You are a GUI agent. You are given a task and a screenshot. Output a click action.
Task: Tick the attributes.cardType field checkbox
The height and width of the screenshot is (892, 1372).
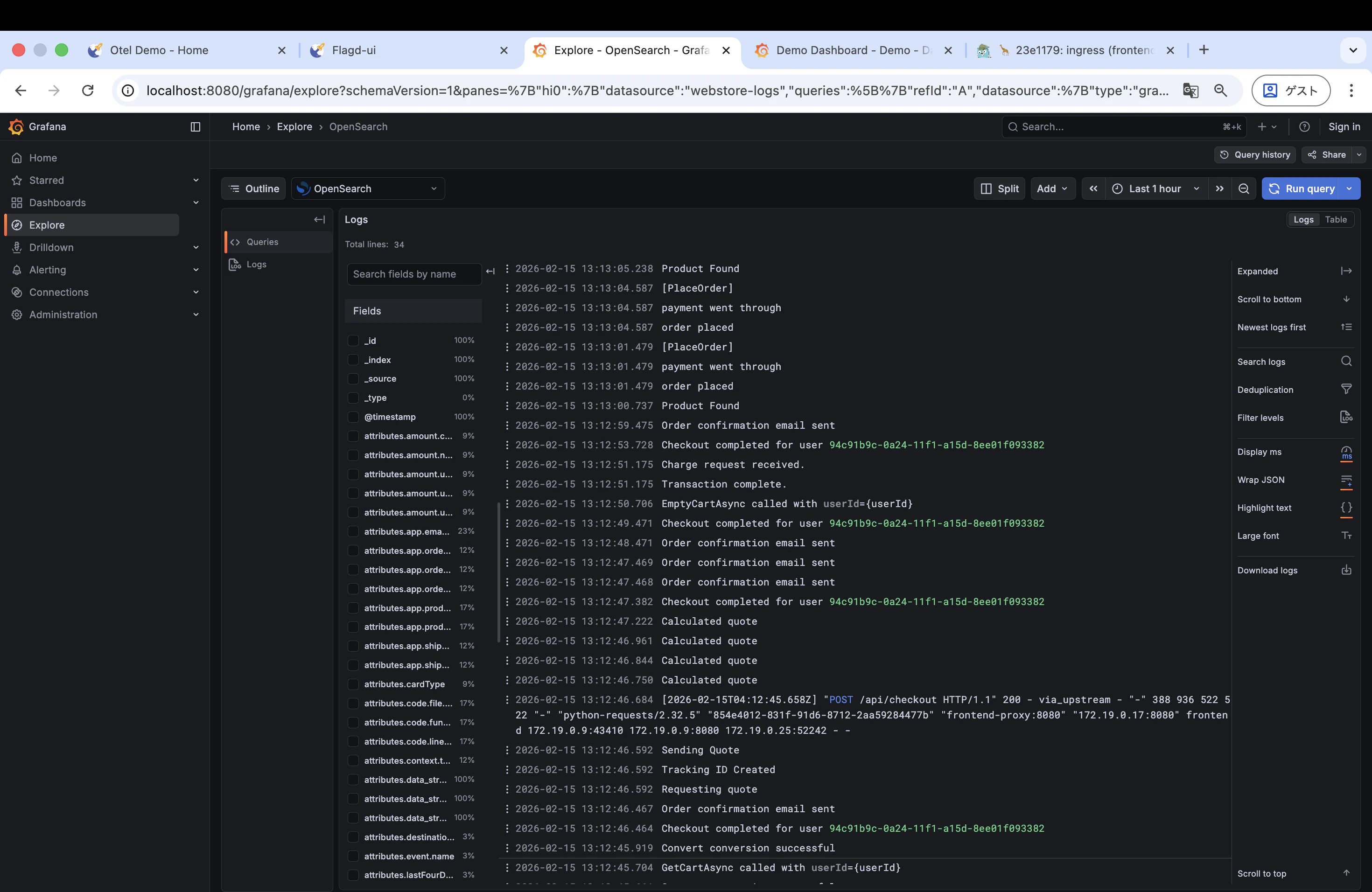tap(353, 684)
